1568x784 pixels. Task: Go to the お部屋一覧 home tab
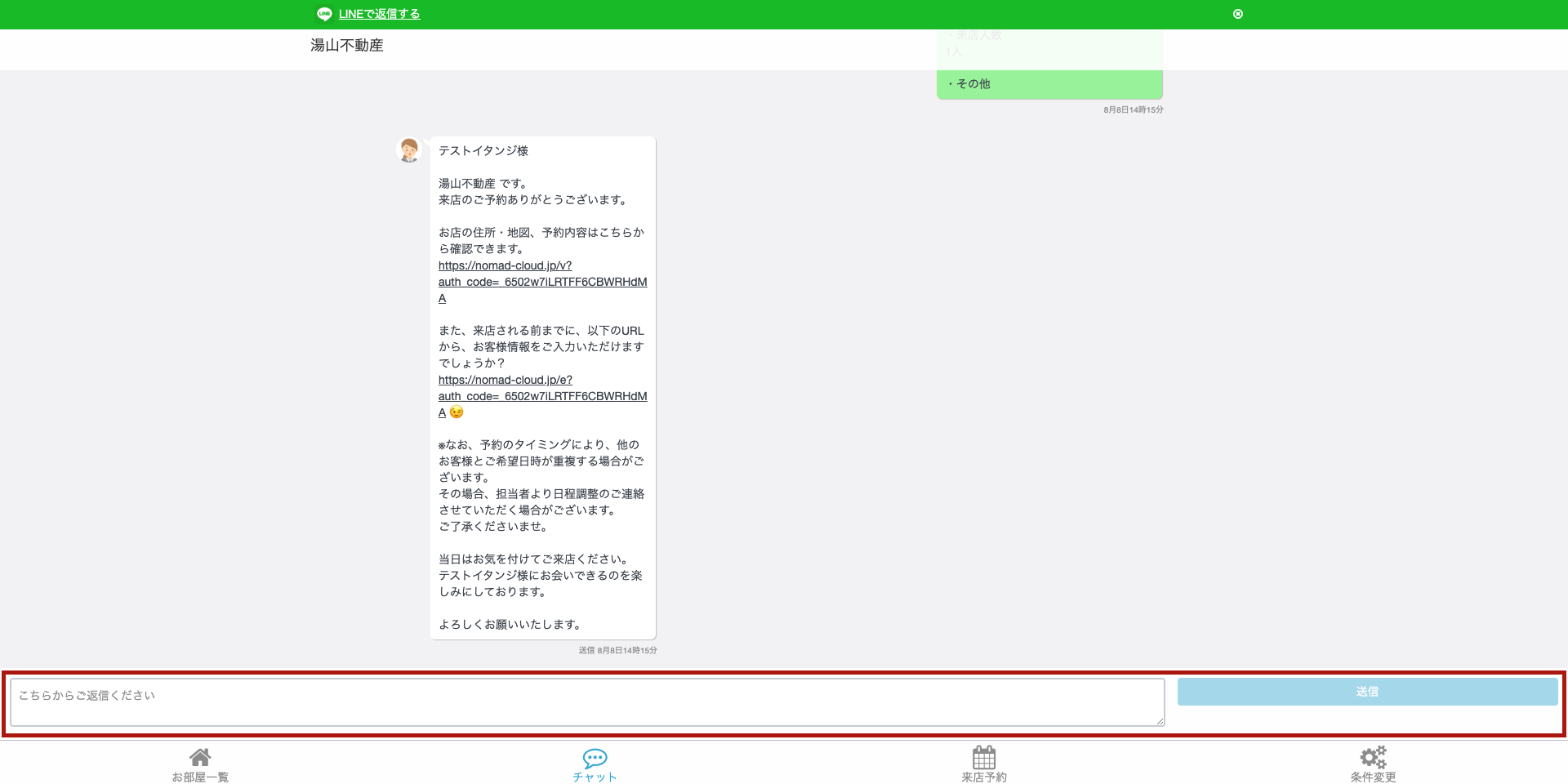pos(200,764)
